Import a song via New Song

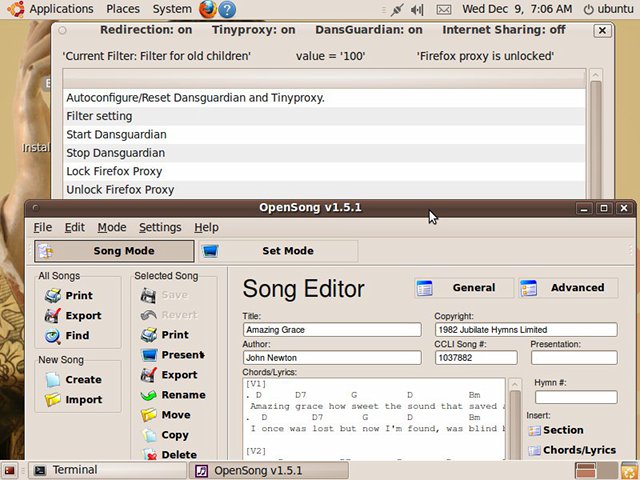pyautogui.click(x=73, y=400)
